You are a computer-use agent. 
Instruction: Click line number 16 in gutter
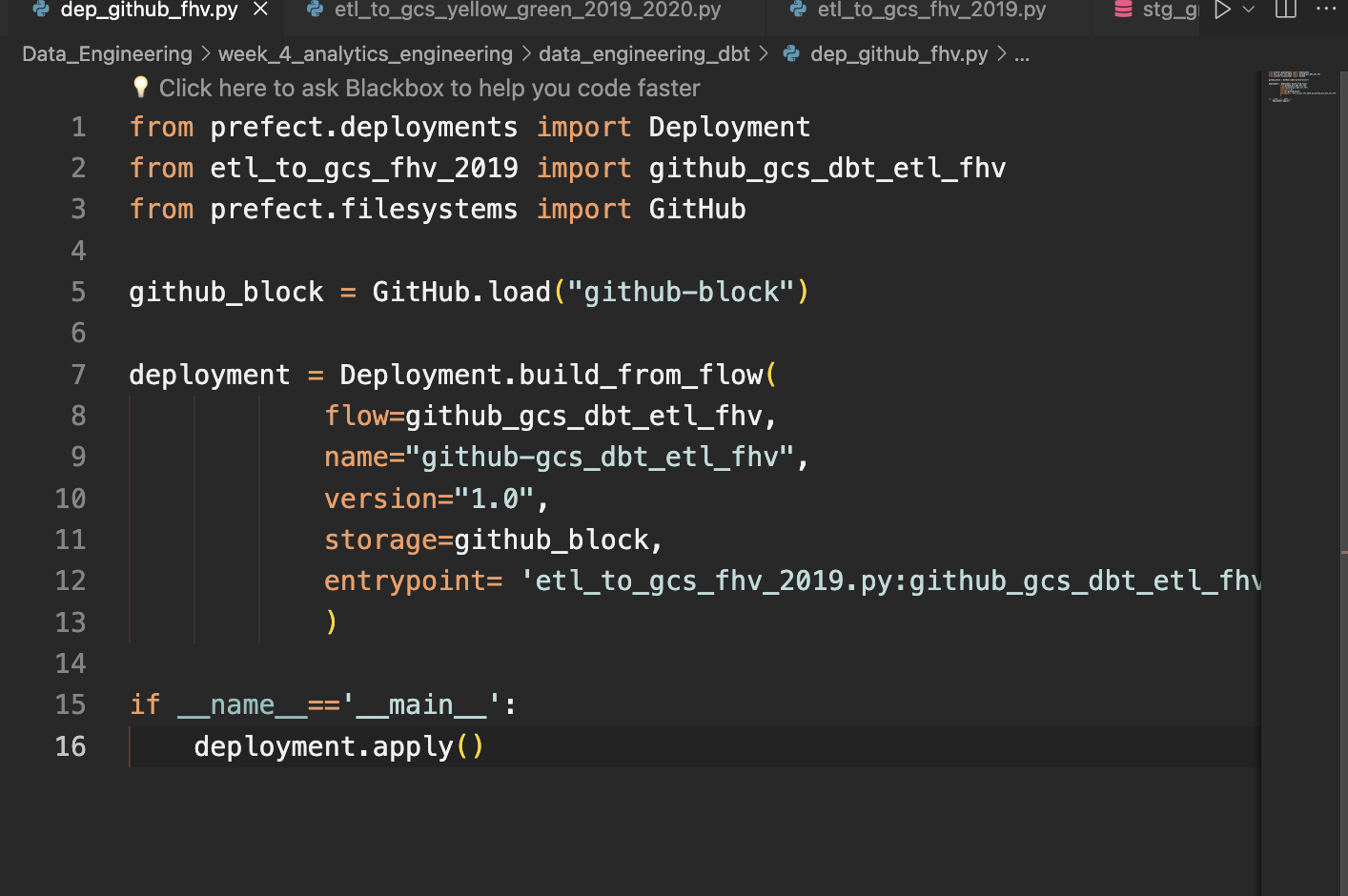[71, 746]
